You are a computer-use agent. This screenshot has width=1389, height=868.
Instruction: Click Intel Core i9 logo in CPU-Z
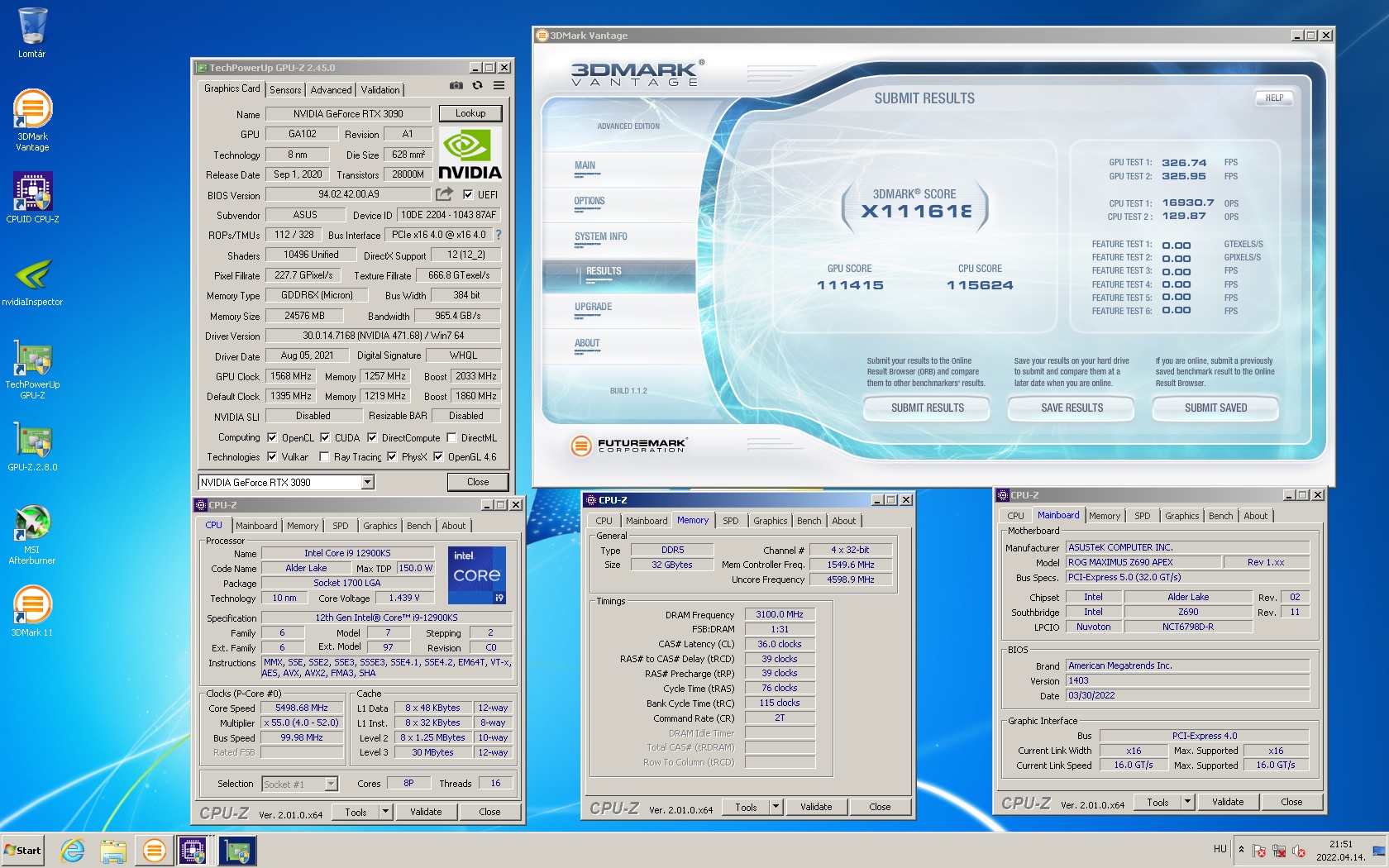pyautogui.click(x=477, y=575)
